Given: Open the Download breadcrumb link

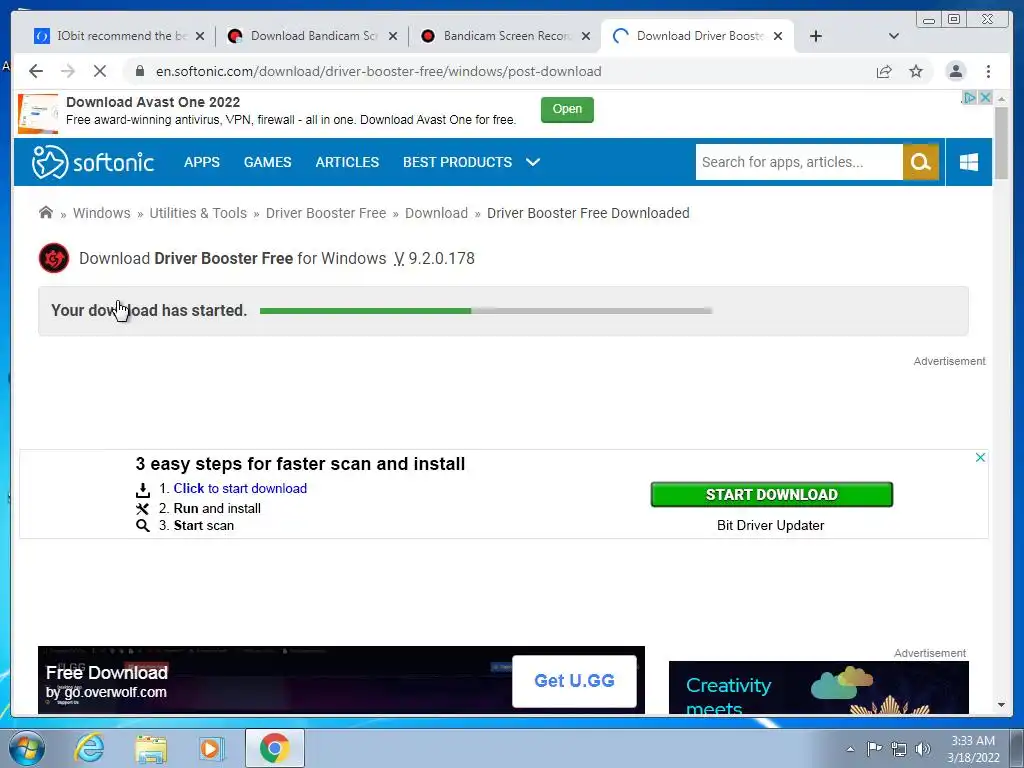Looking at the screenshot, I should (x=436, y=213).
